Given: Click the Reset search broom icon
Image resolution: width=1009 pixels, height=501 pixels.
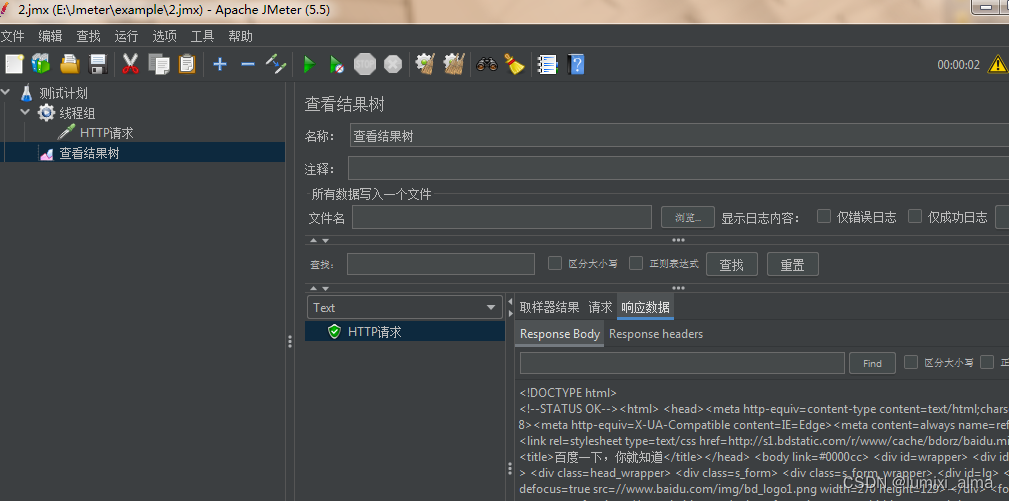Looking at the screenshot, I should click(514, 64).
